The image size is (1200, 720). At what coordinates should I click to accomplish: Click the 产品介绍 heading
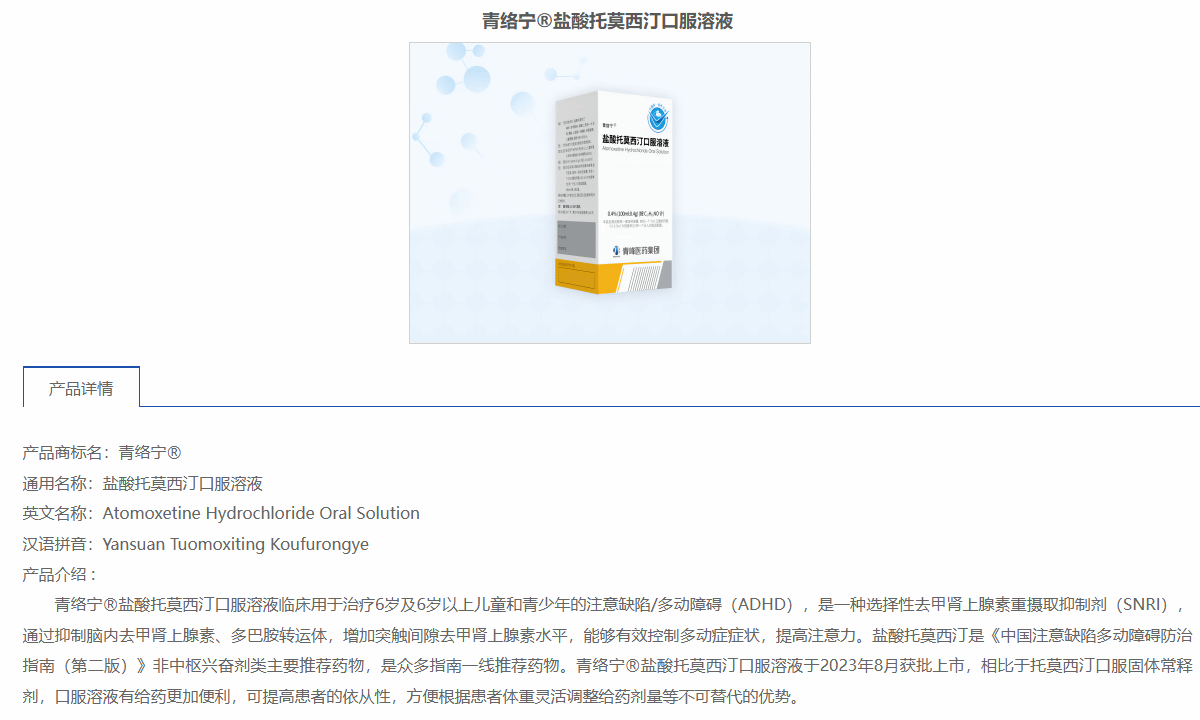(60, 574)
